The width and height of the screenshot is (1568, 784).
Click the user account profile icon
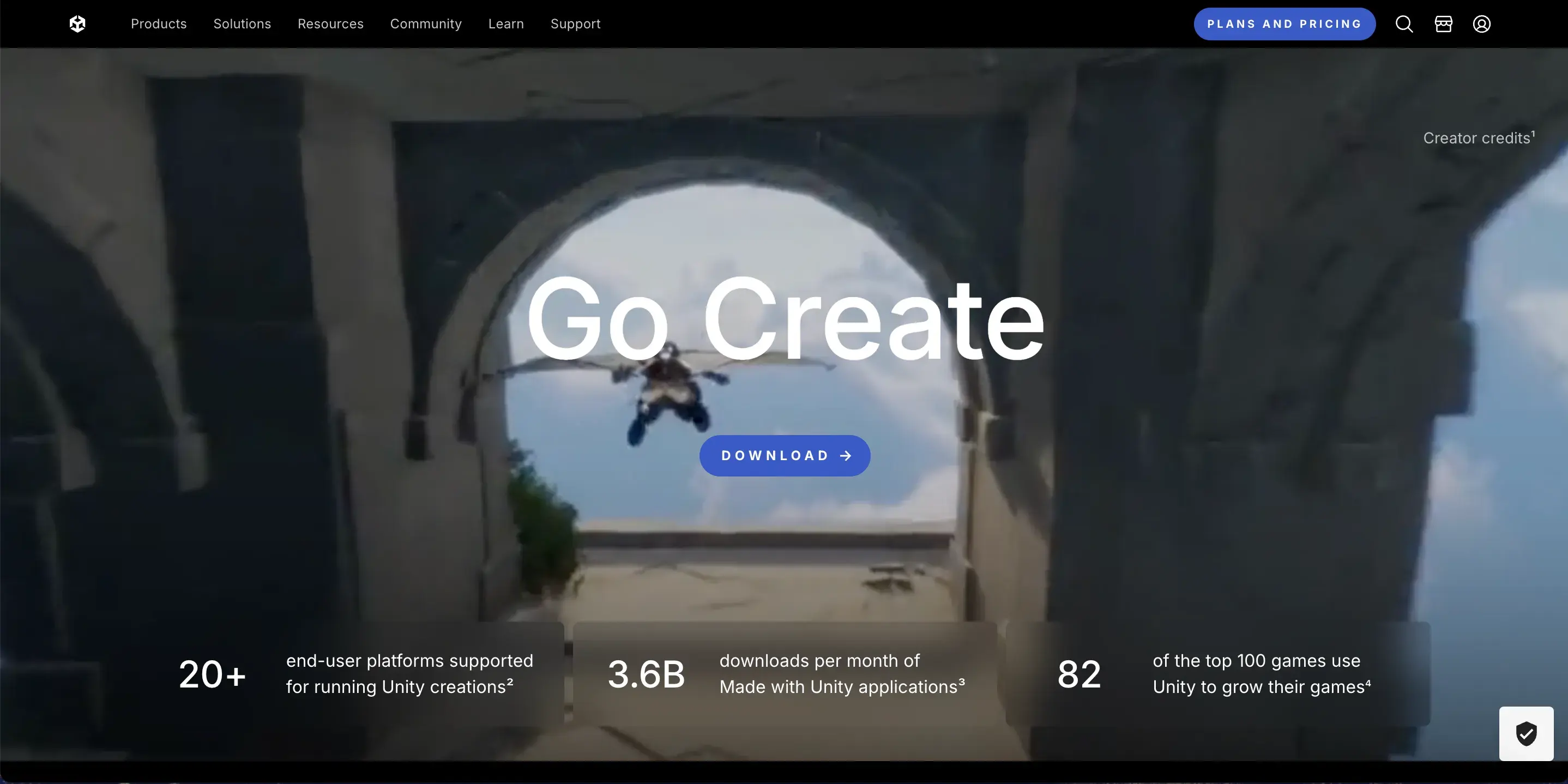pyautogui.click(x=1481, y=24)
